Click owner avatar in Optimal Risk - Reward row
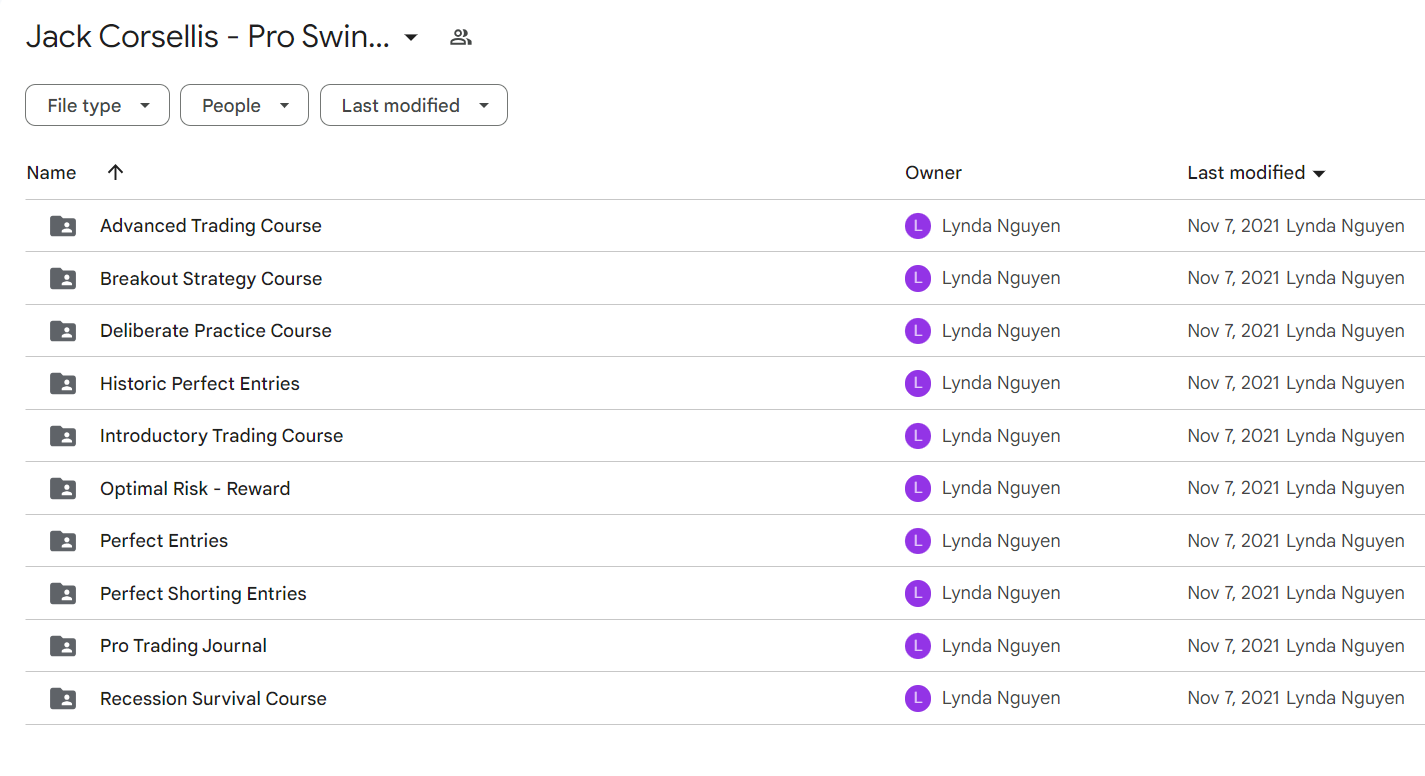1425x776 pixels. tap(918, 488)
